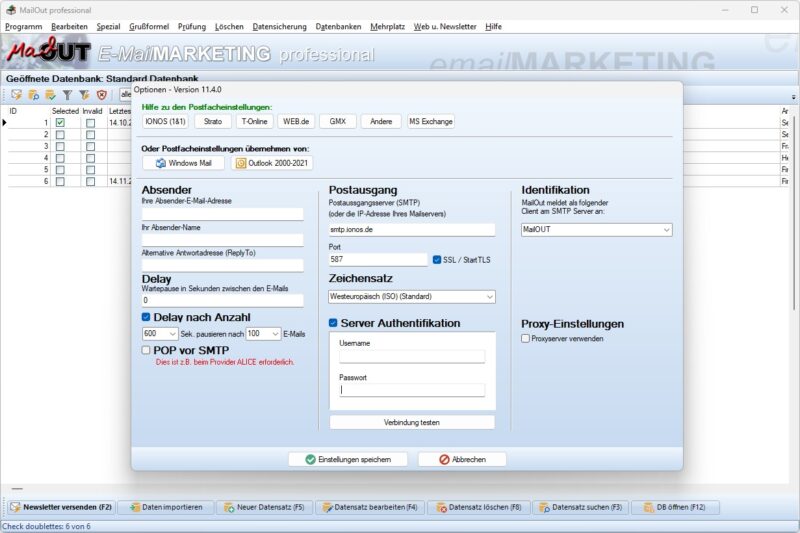
Task: Click the main window vertical scrollbar
Action: point(794,214)
